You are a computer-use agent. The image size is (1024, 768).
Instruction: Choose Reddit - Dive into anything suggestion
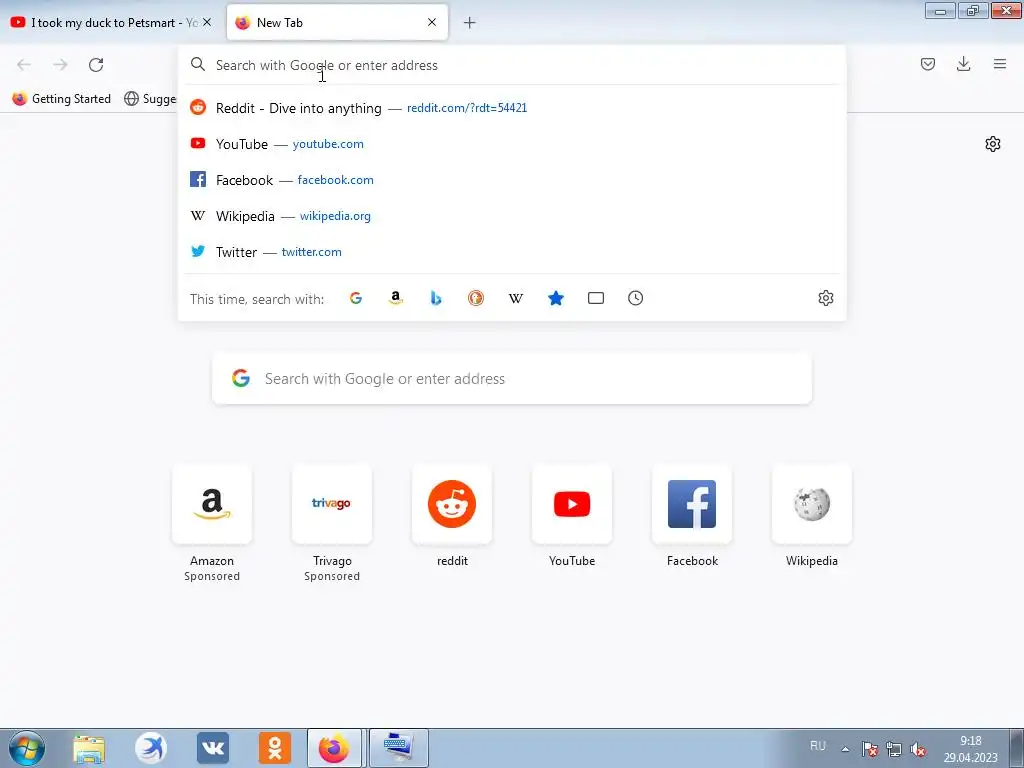click(512, 108)
